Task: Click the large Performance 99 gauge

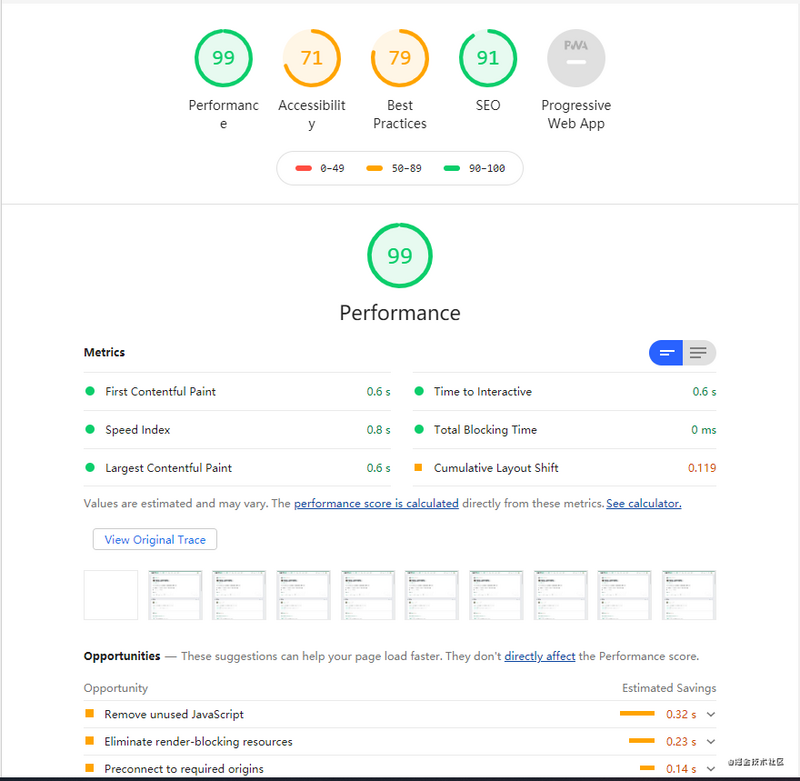Action: [399, 255]
